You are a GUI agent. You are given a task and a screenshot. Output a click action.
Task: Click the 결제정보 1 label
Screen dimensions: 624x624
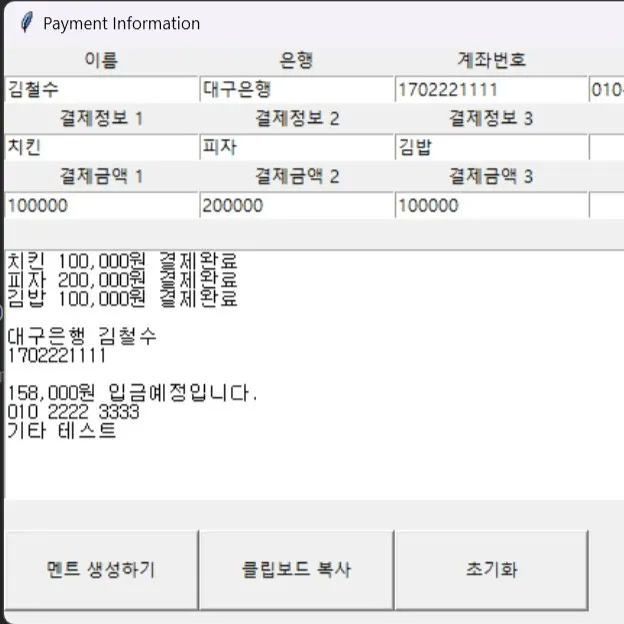[101, 118]
